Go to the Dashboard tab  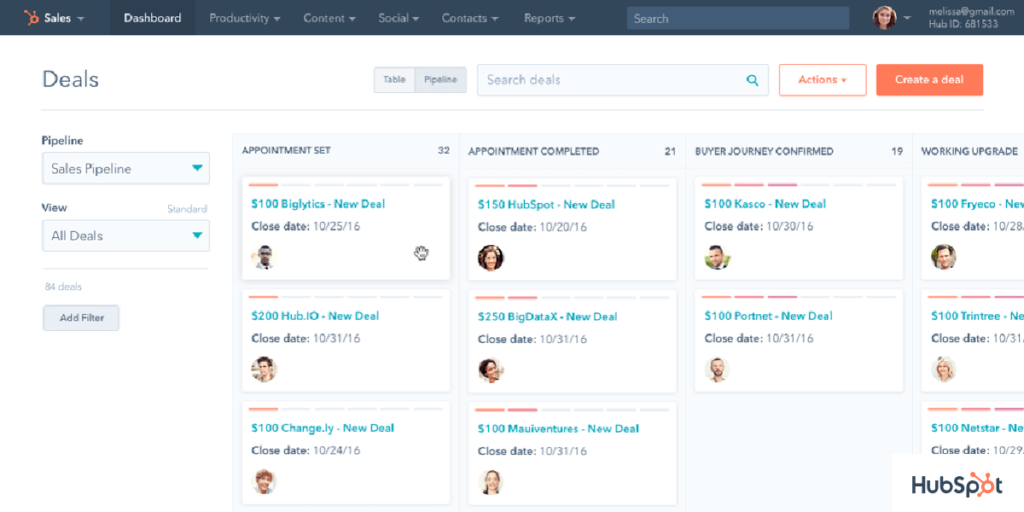(x=153, y=18)
